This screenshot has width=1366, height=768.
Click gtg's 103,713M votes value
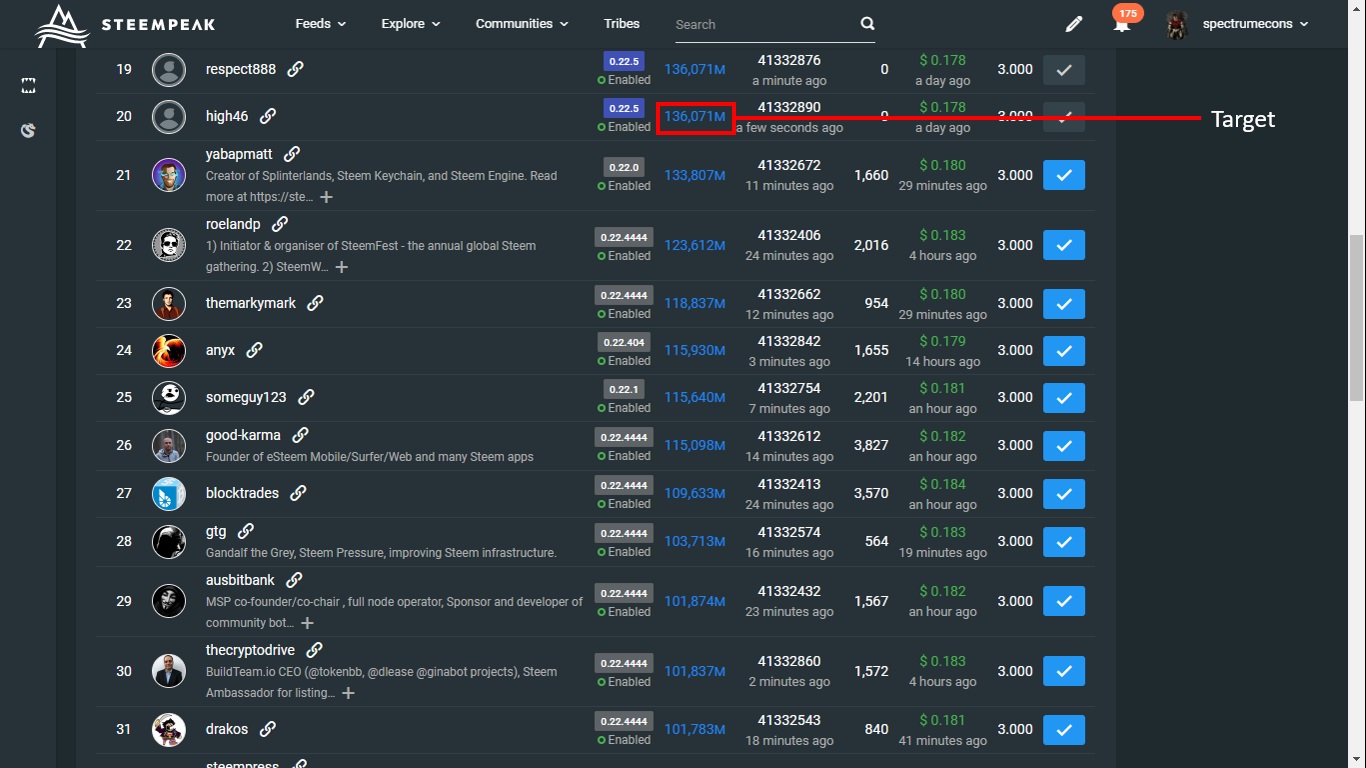pyautogui.click(x=695, y=541)
